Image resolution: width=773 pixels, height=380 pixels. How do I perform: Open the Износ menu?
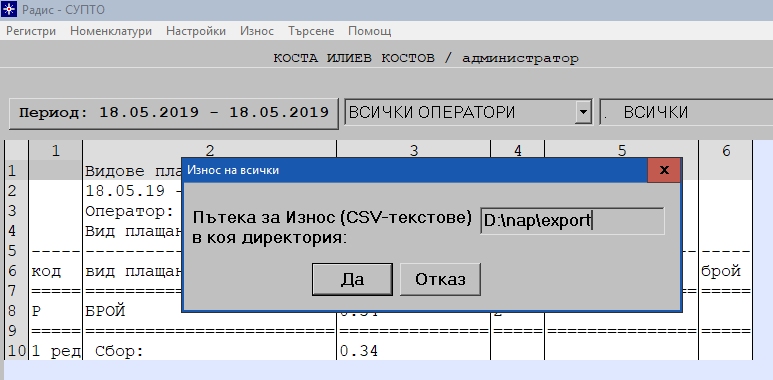(x=257, y=31)
